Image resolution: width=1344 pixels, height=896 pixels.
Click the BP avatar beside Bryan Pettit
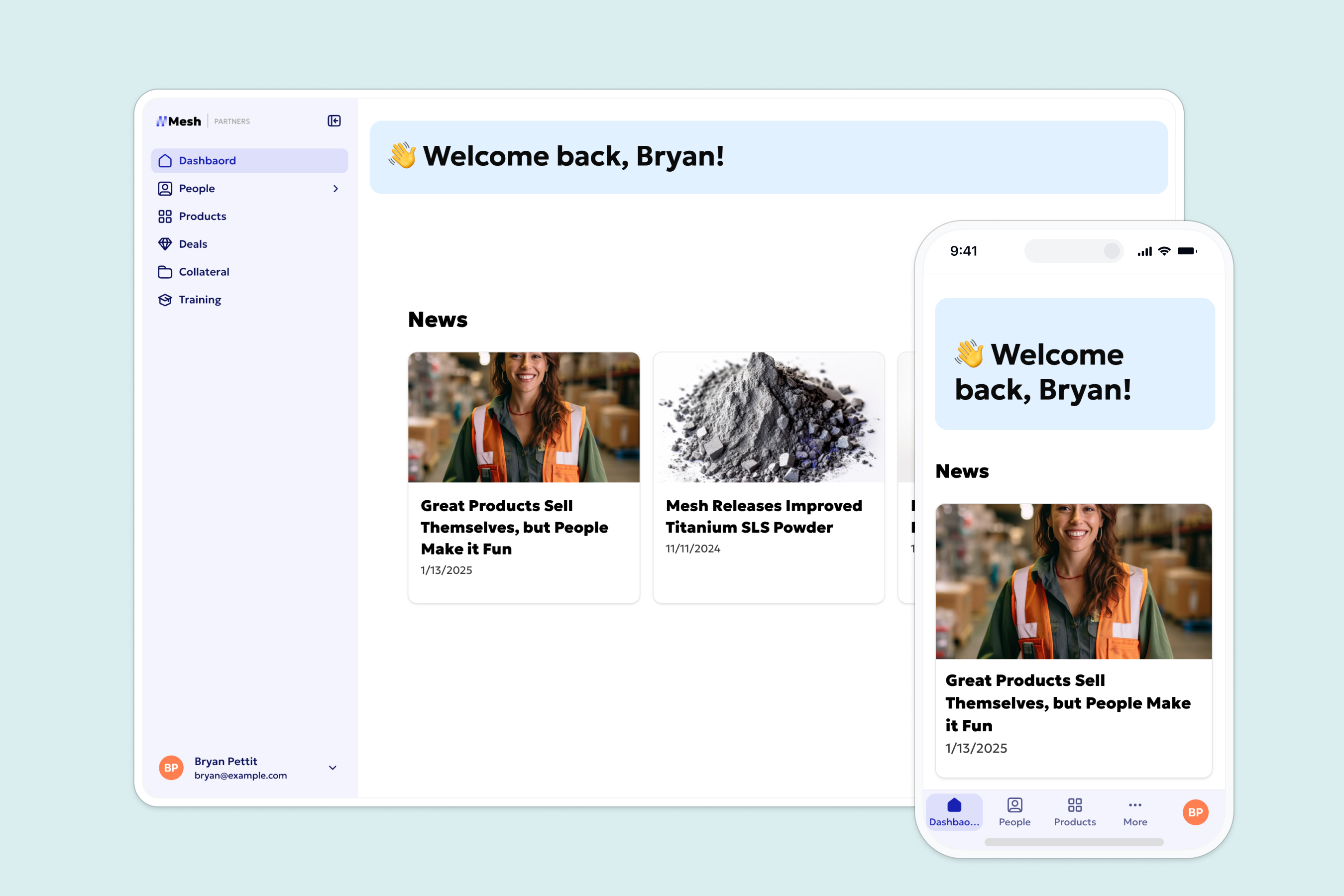coord(171,768)
